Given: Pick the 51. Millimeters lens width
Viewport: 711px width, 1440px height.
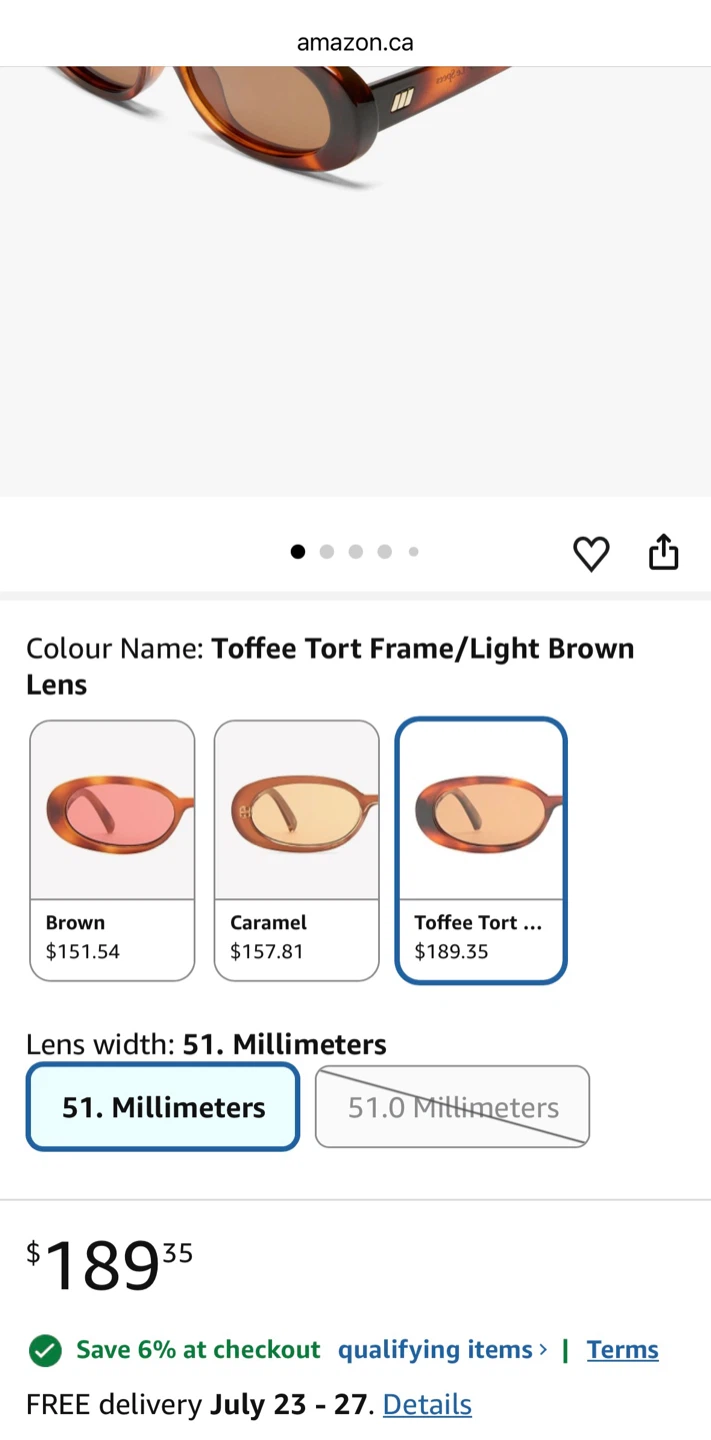Looking at the screenshot, I should coord(163,1107).
